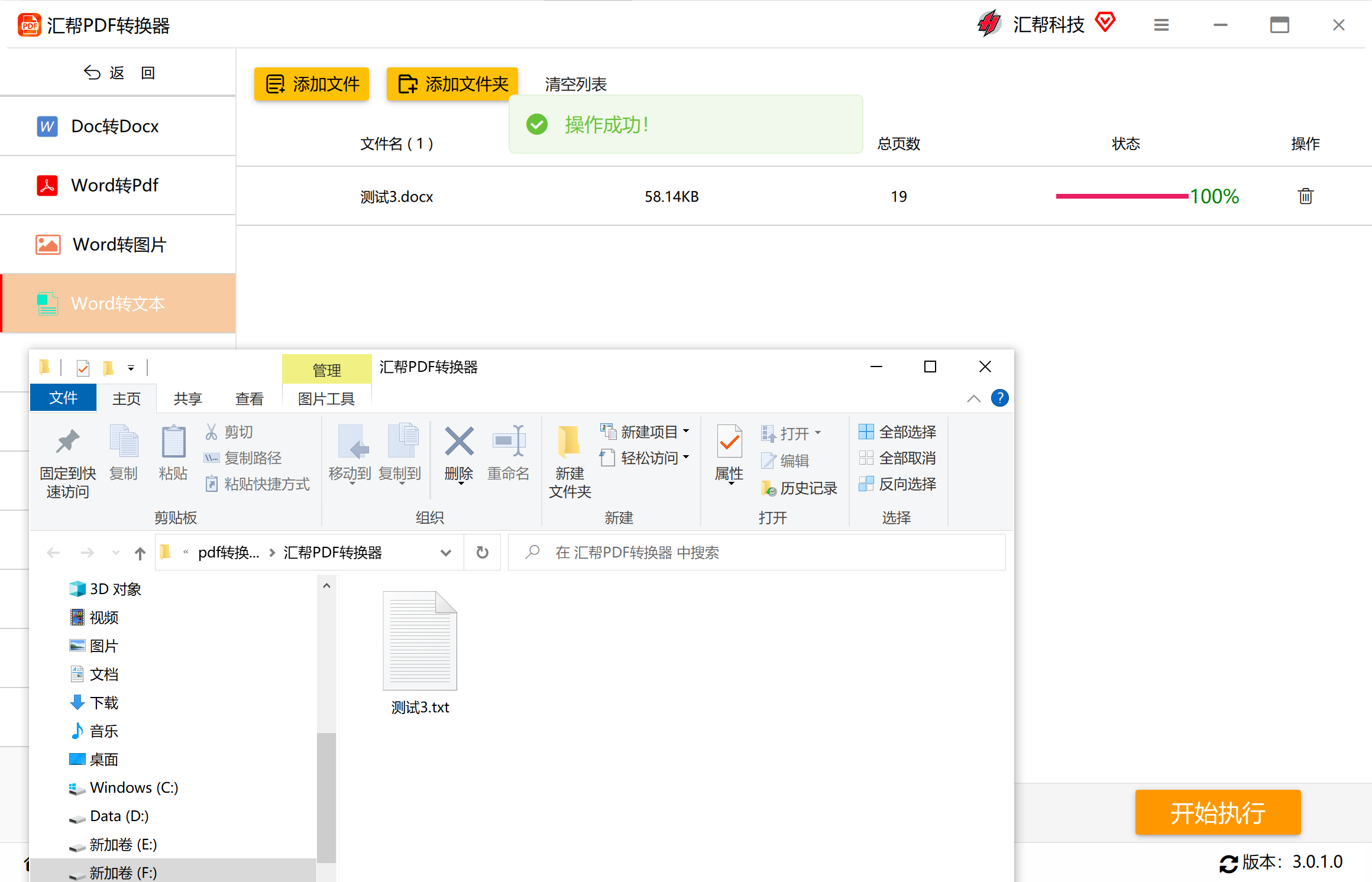
Task: Click 清空列表 link
Action: [x=575, y=85]
